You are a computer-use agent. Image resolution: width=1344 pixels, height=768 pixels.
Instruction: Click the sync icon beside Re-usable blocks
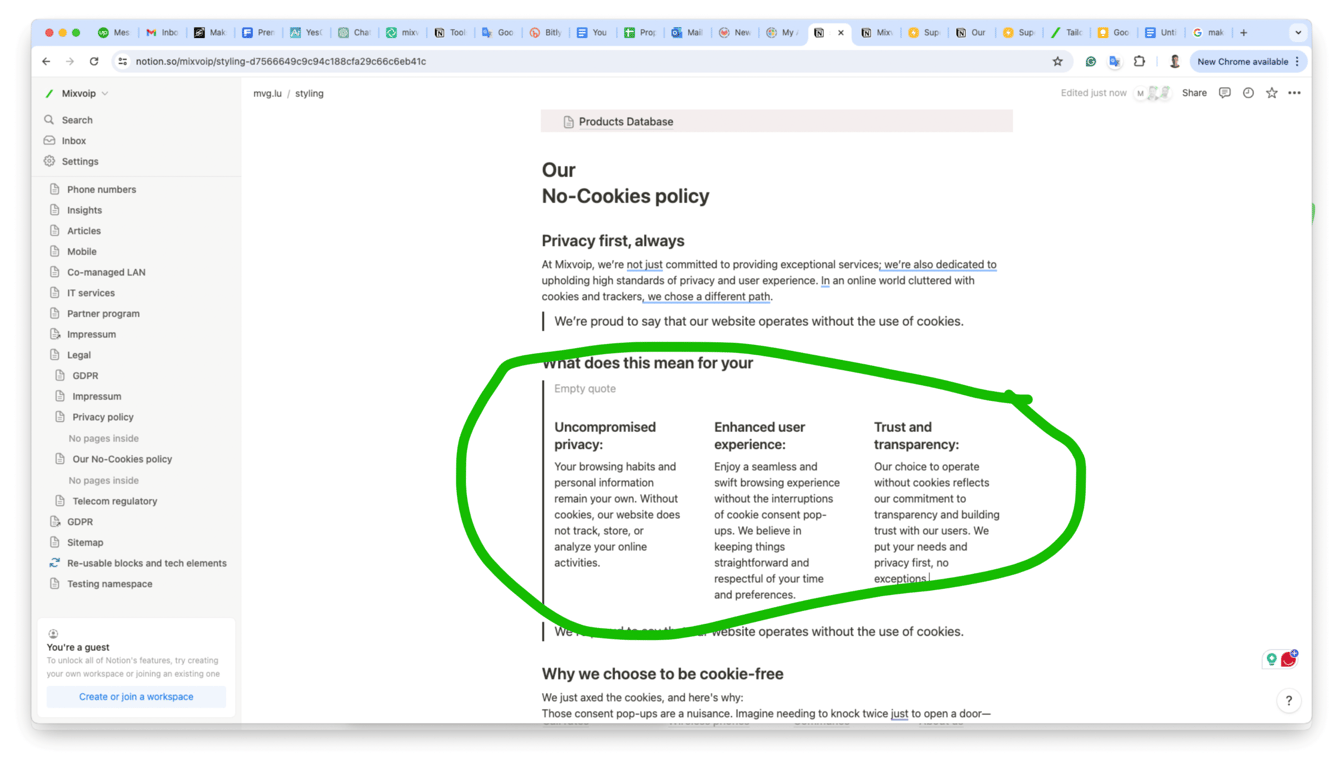pyautogui.click(x=55, y=563)
